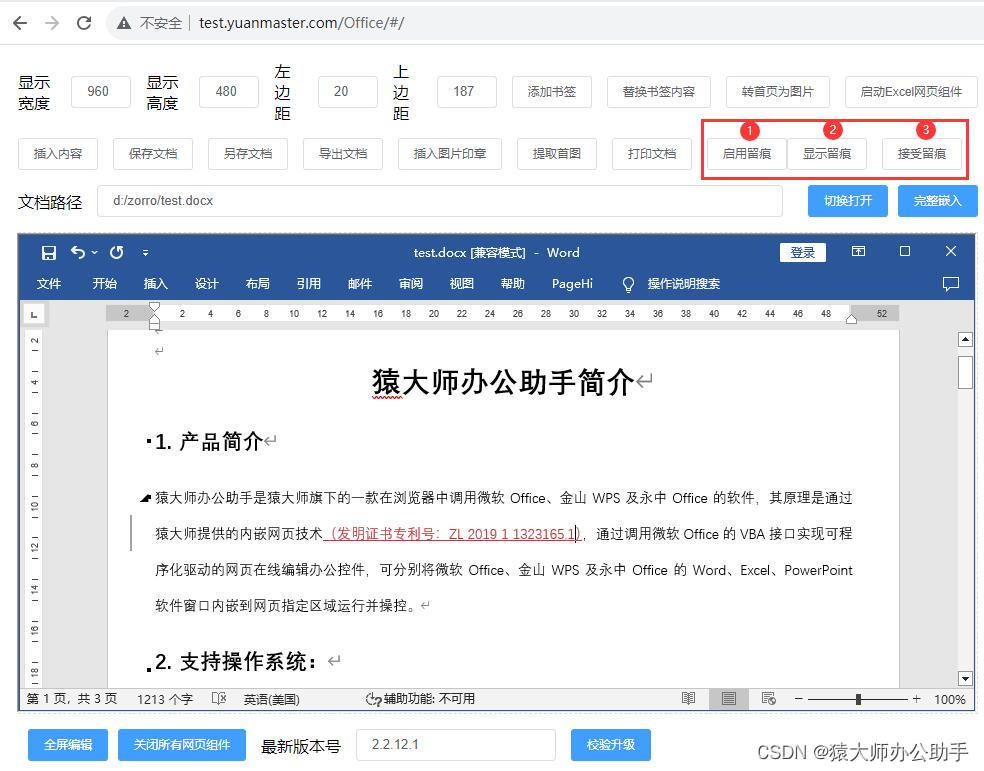Click the zoom in plus icon
This screenshot has width=984, height=771.
pos(916,698)
